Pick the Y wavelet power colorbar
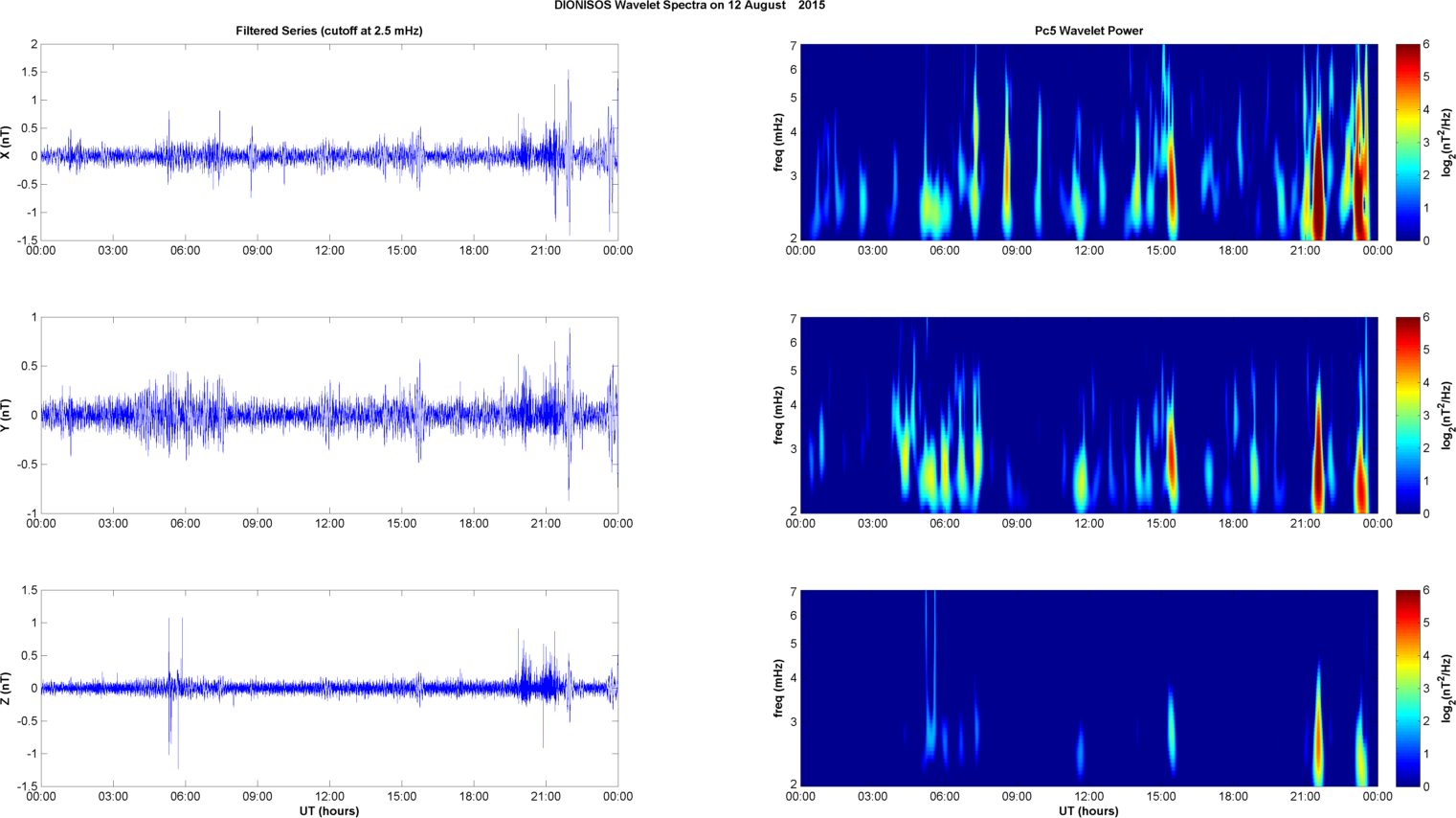The width and height of the screenshot is (1456, 818). coord(1407,415)
